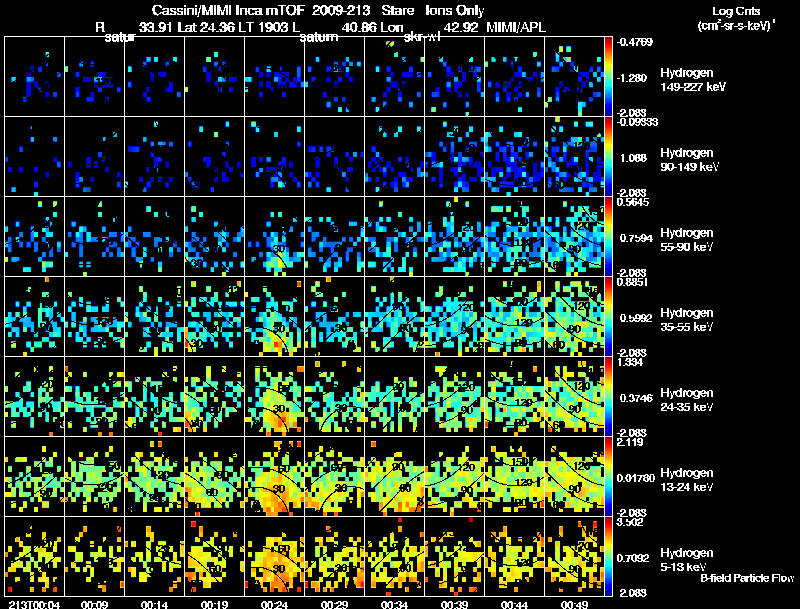Screen dimensions: 800x609
Task: Click the color bar for 90-149 keV row
Action: (608, 157)
